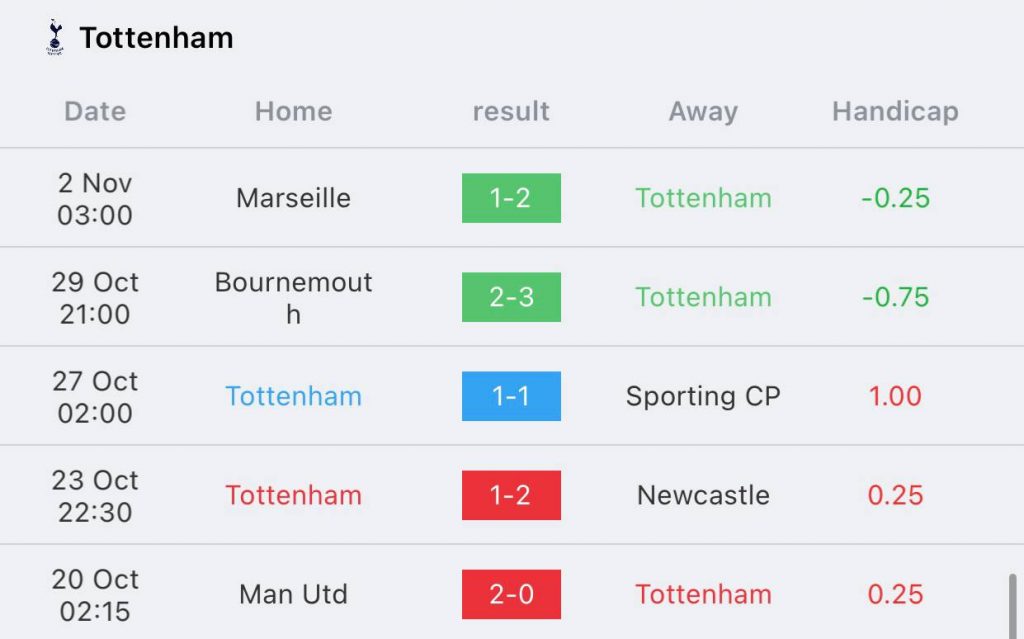Select Newcastle away team
The height and width of the screenshot is (639, 1024).
coord(703,495)
